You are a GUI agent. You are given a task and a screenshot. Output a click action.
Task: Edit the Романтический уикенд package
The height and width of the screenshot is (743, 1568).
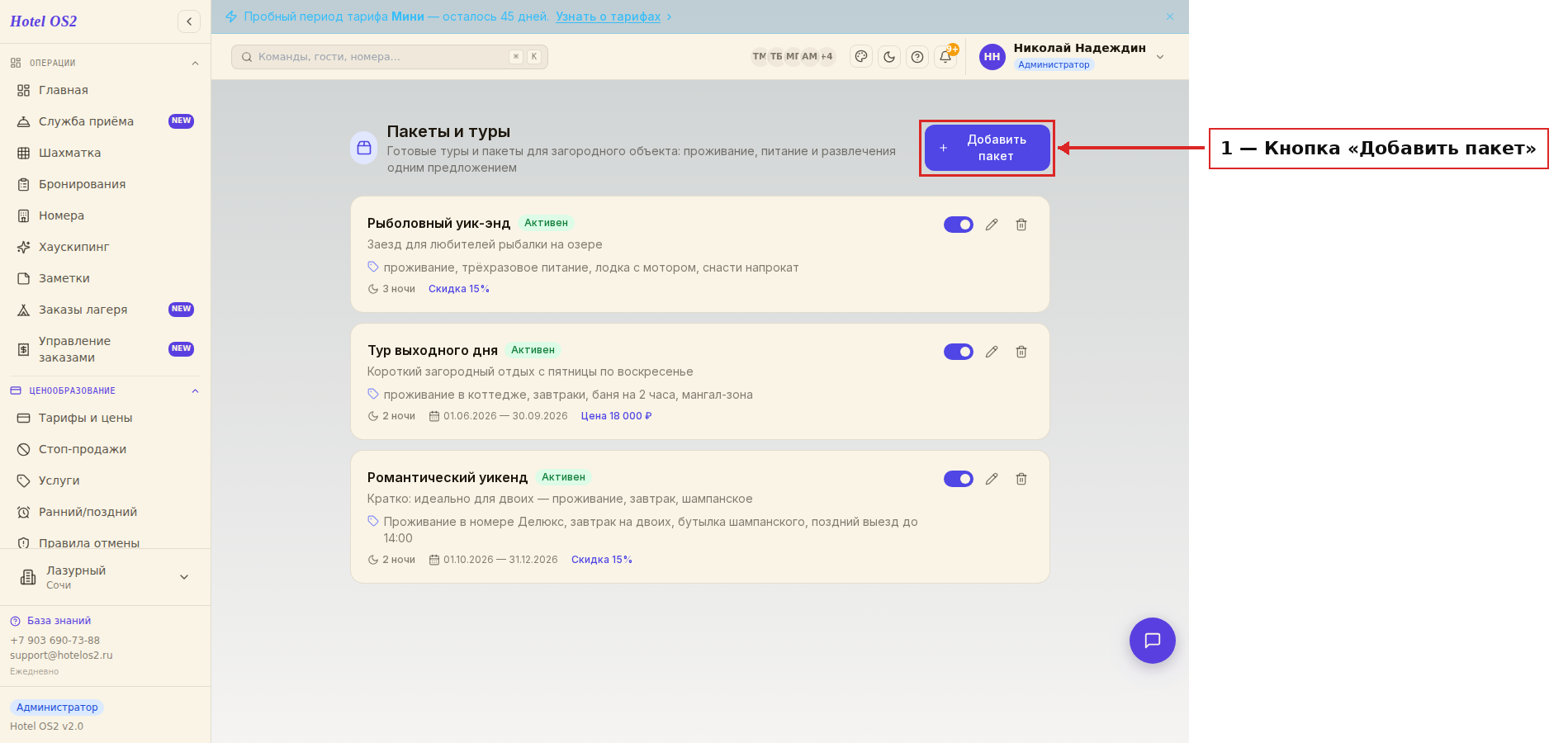[992, 479]
